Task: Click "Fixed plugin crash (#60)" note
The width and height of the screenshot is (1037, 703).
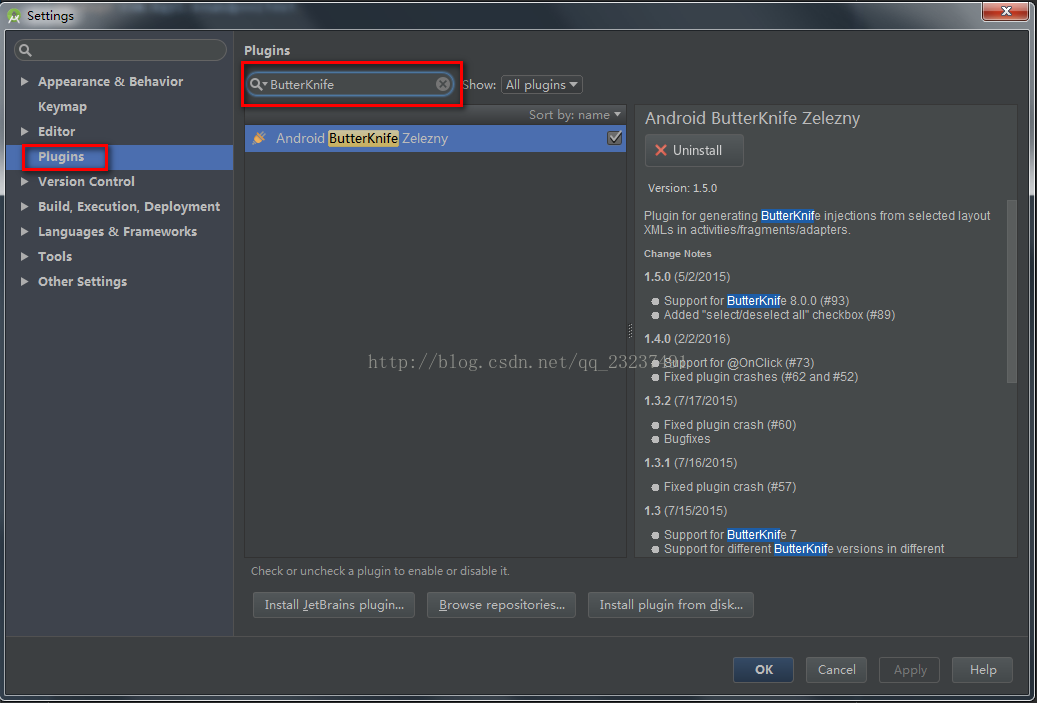Action: tap(729, 425)
